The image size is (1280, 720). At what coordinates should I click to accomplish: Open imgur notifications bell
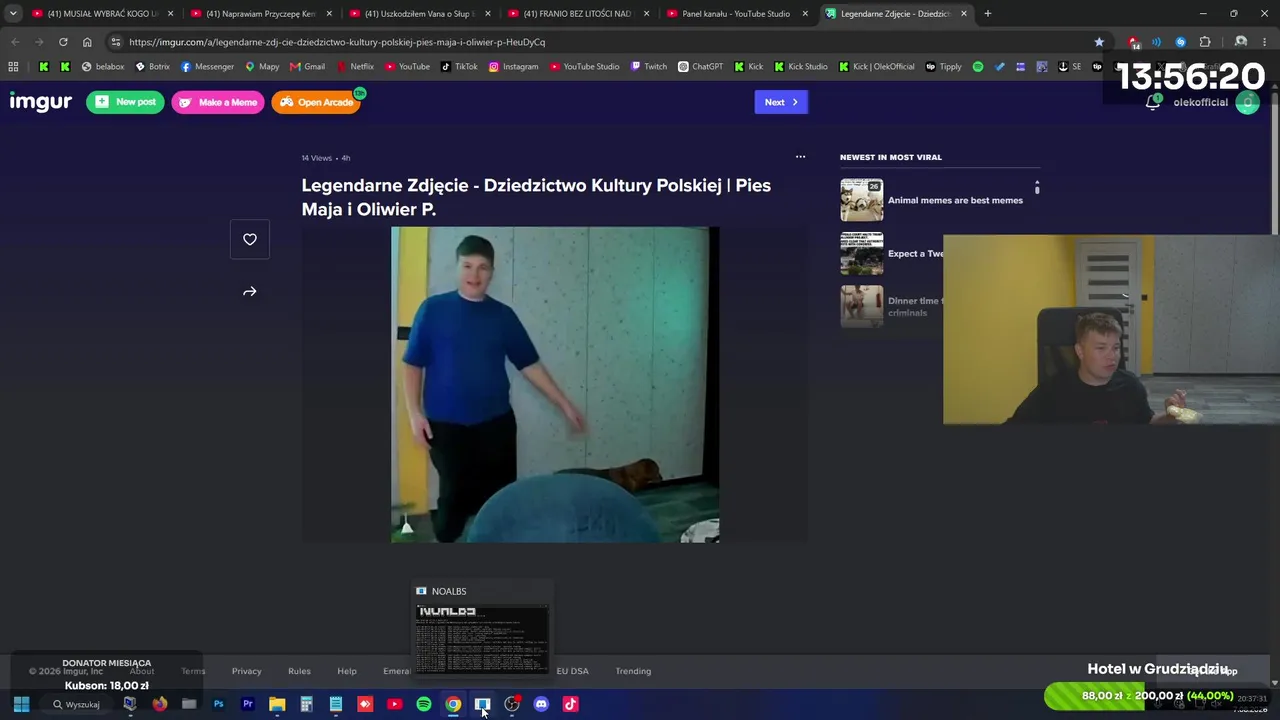tap(1153, 102)
